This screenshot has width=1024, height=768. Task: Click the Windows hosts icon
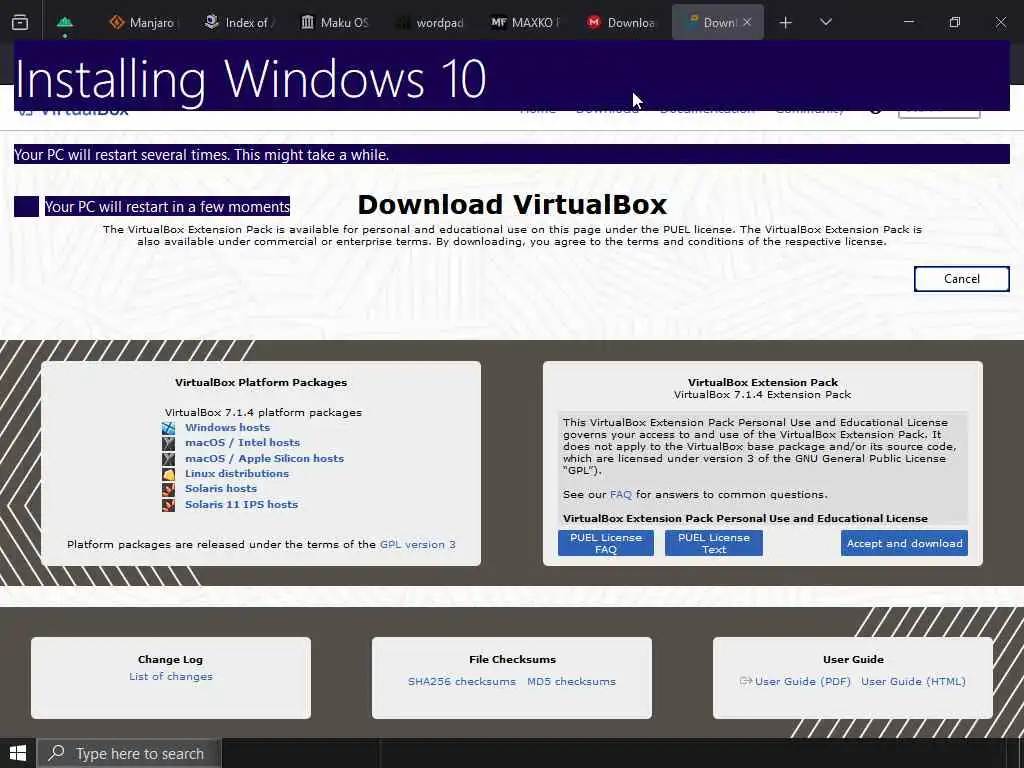coord(168,428)
